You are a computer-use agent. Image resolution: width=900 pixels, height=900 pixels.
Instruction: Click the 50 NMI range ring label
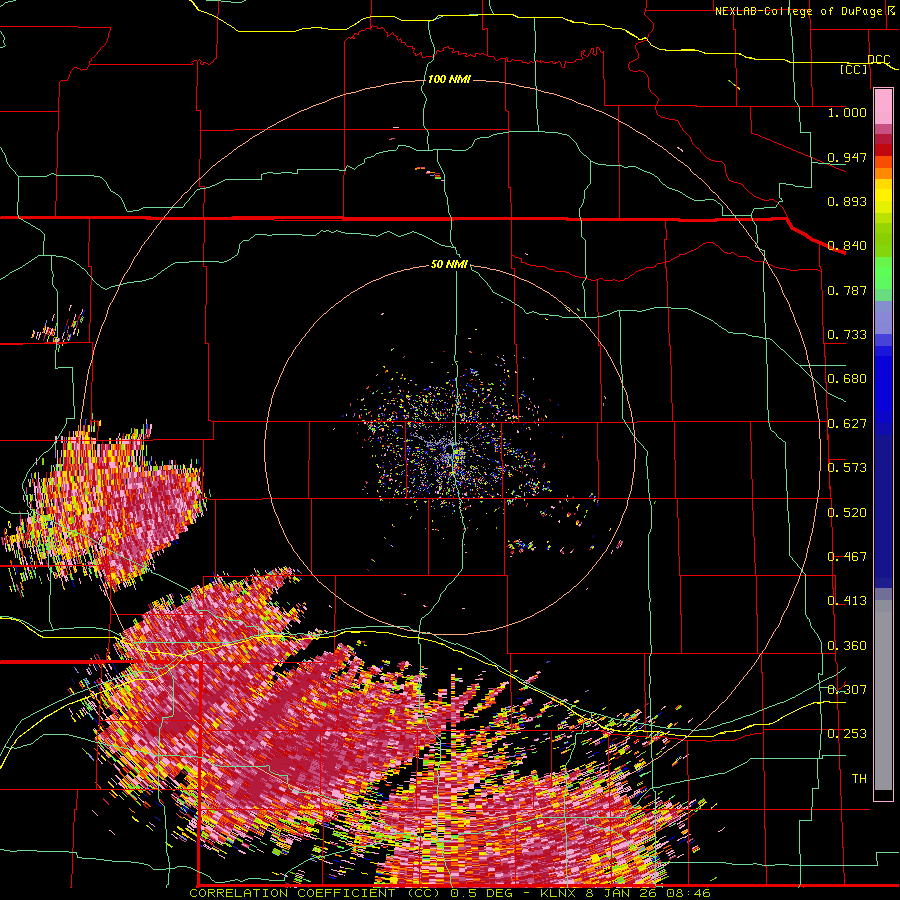[x=449, y=265]
